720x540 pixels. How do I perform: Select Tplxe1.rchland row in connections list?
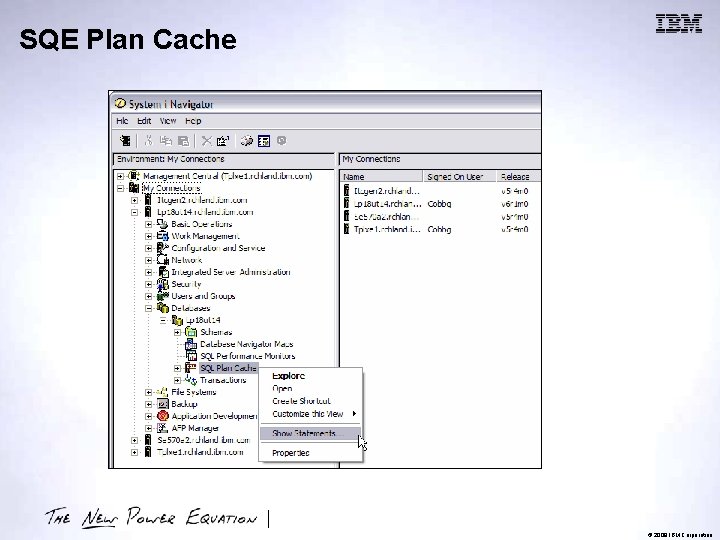coord(387,229)
